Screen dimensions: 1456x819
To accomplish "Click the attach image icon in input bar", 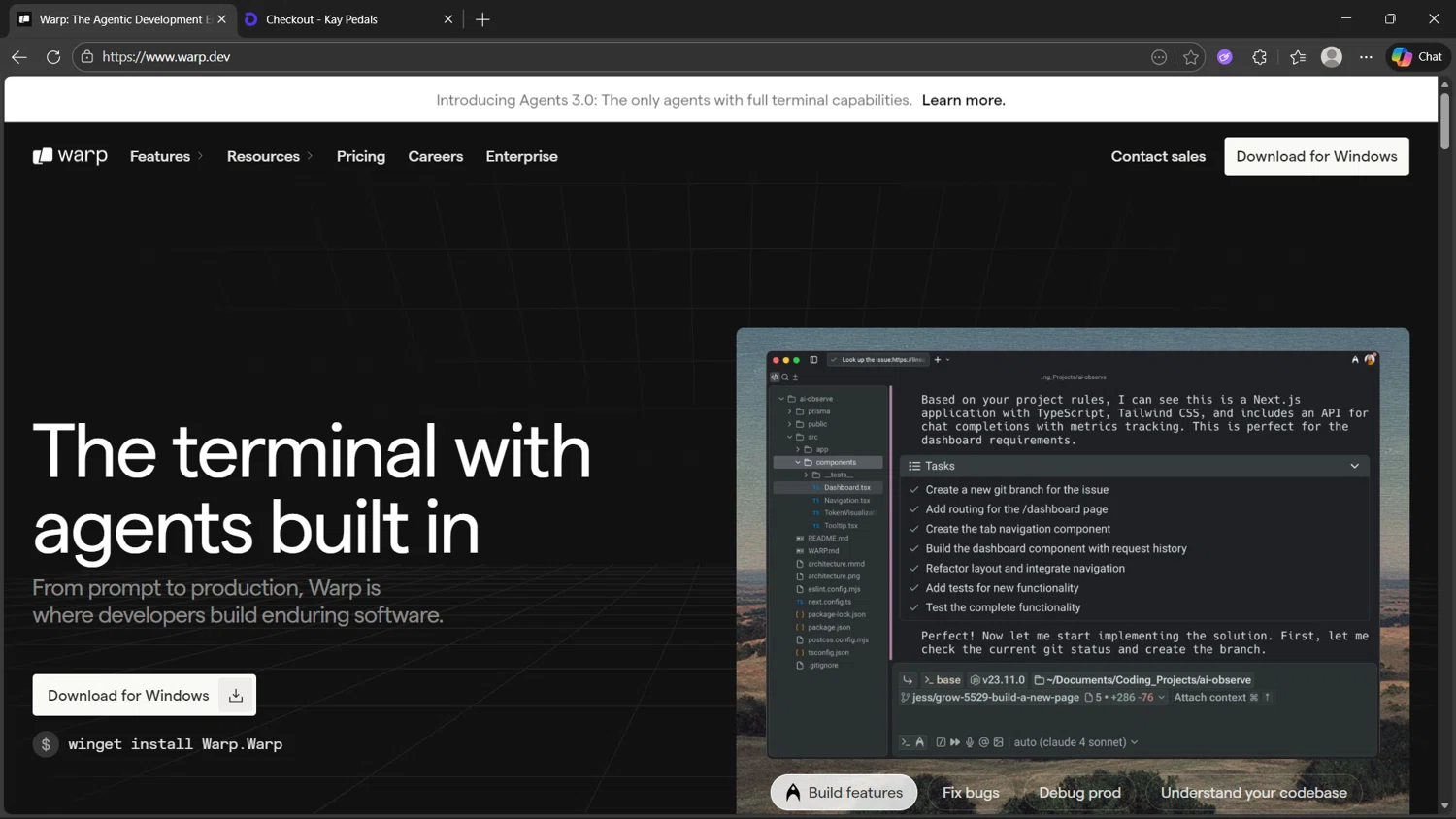I will 998,742.
